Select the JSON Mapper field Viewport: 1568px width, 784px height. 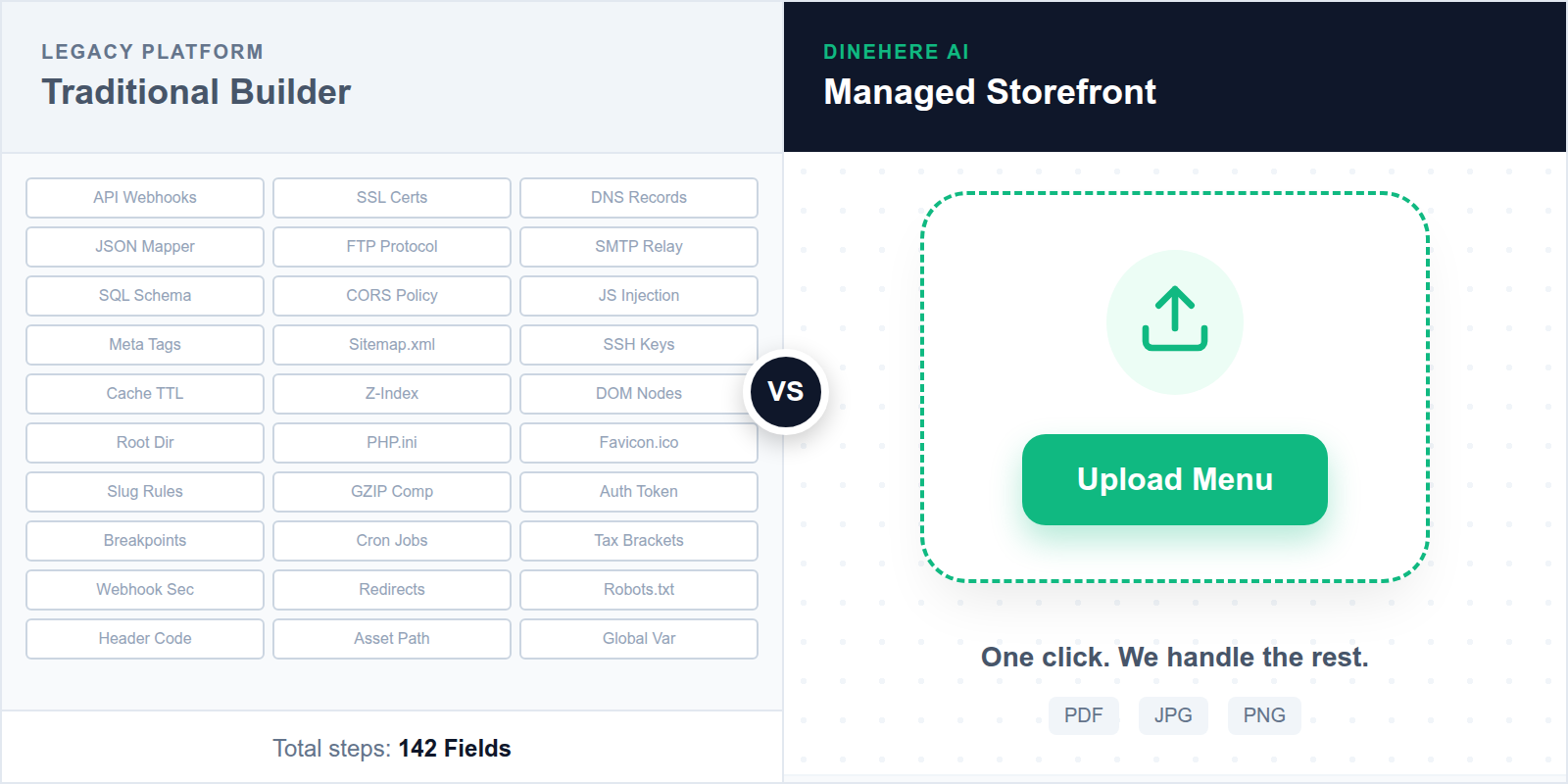[x=145, y=247]
